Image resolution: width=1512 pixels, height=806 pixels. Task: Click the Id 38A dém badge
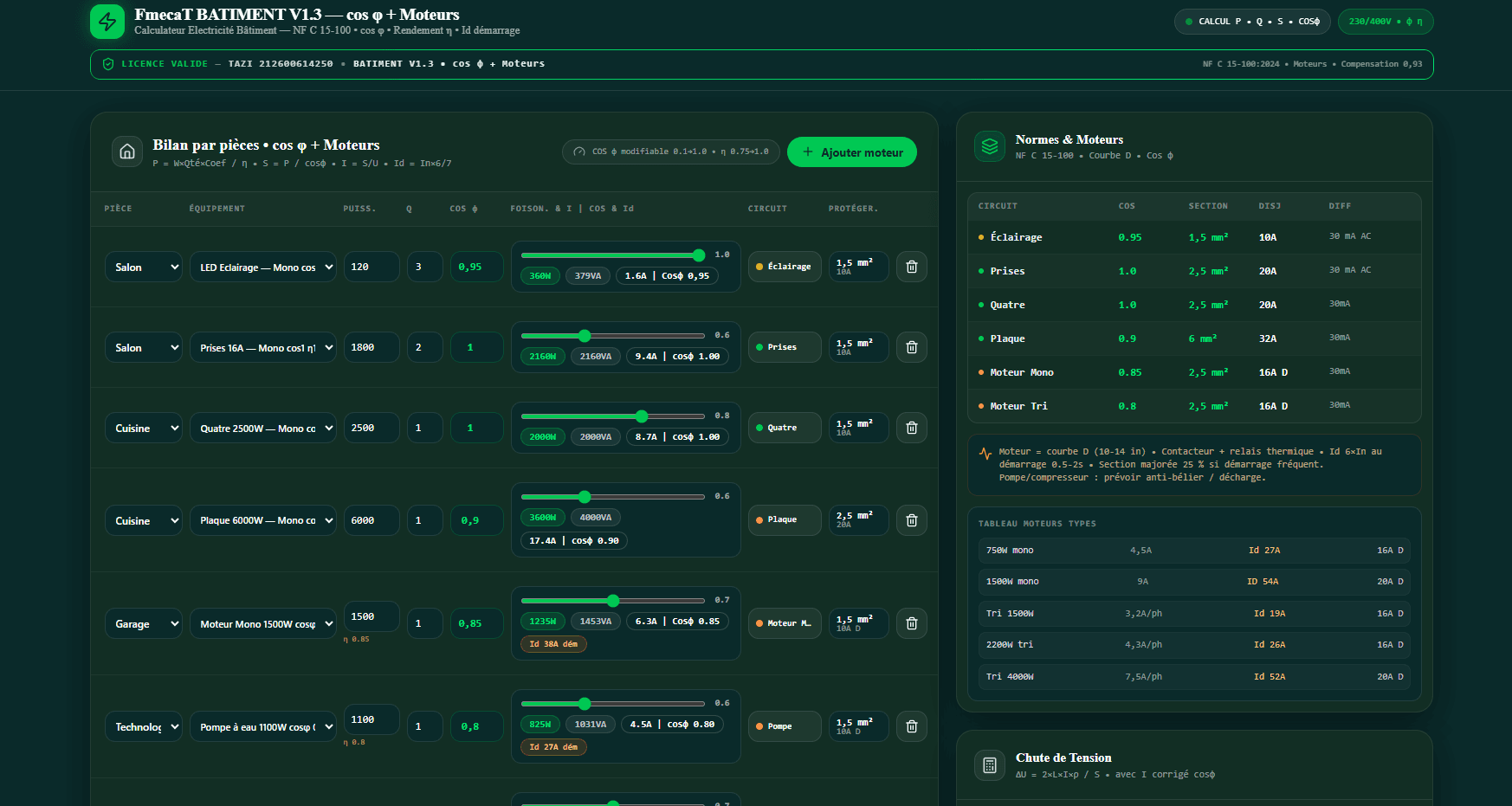(553, 644)
